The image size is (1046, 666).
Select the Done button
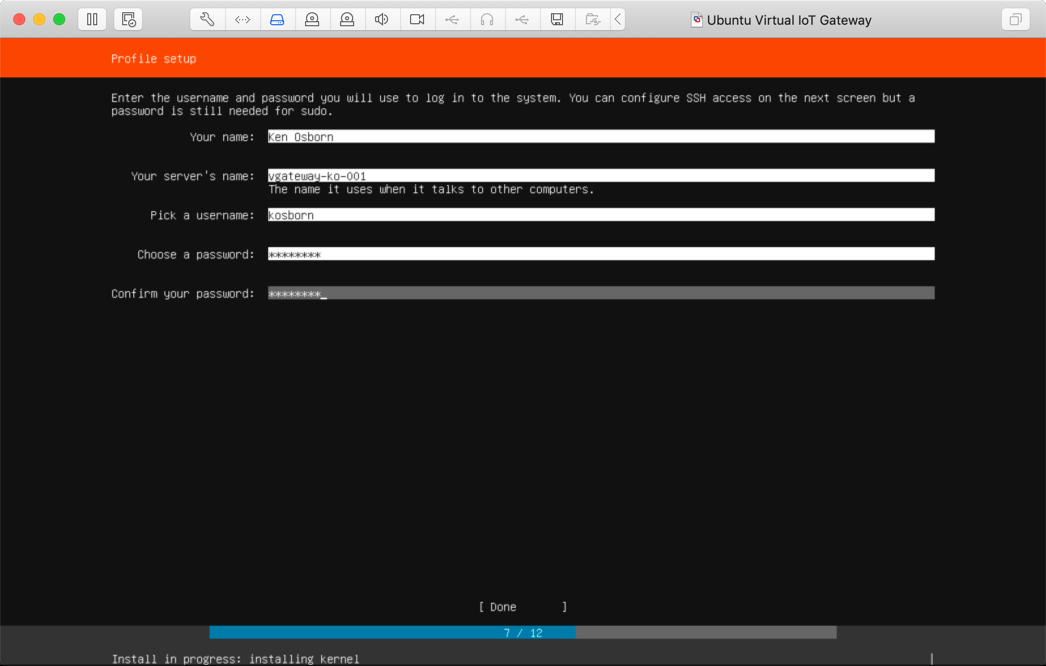[x=523, y=607]
